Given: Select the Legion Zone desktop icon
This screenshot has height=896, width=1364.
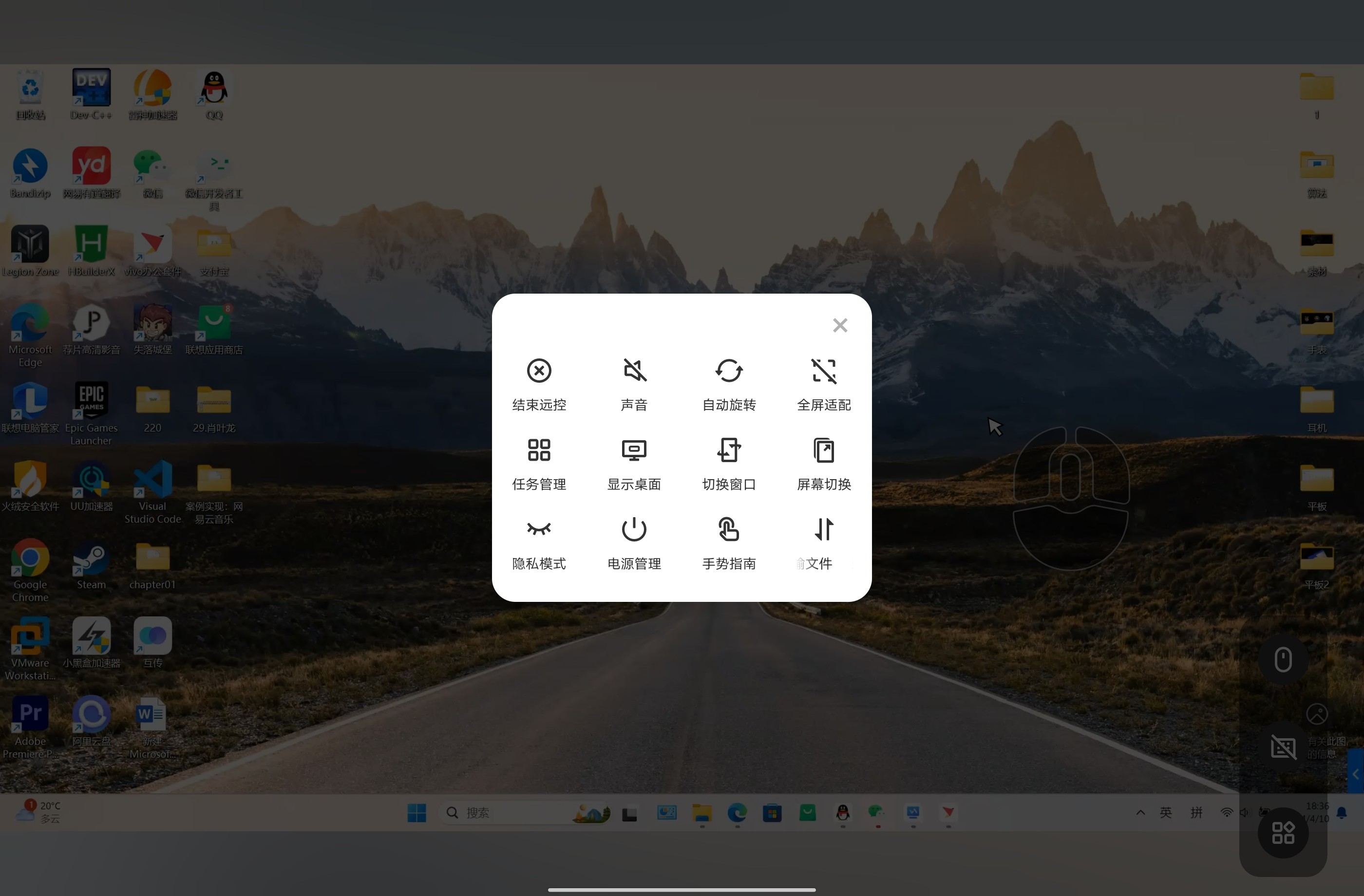Looking at the screenshot, I should (30, 251).
